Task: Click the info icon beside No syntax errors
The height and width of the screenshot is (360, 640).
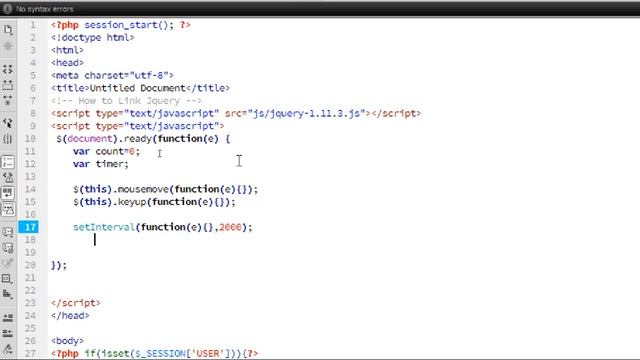Action: [x=7, y=9]
